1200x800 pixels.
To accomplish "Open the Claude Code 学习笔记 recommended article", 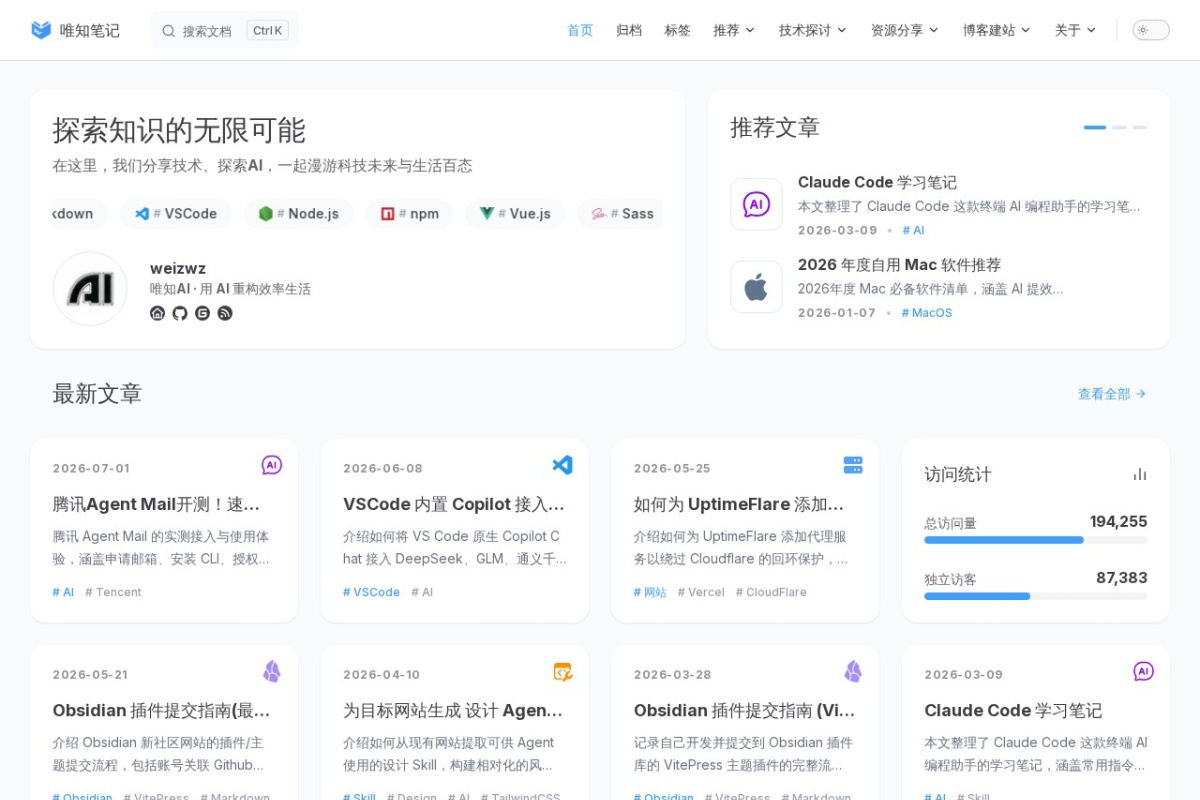I will tap(877, 182).
